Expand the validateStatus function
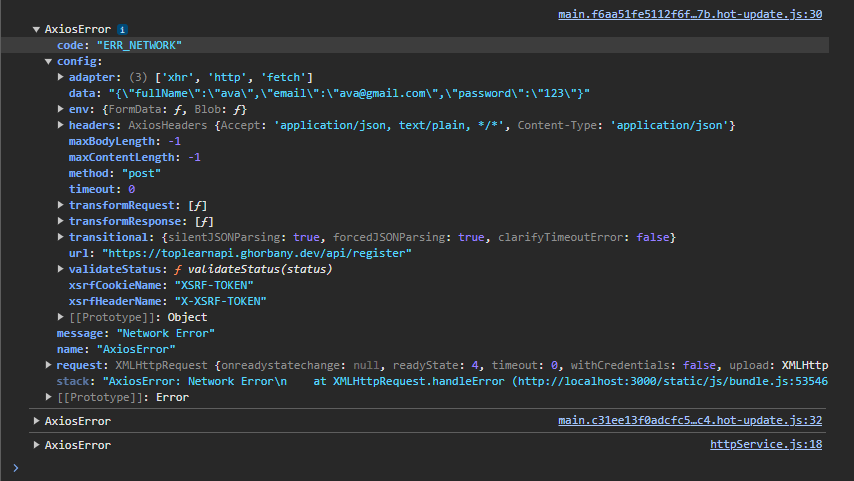 click(x=60, y=269)
